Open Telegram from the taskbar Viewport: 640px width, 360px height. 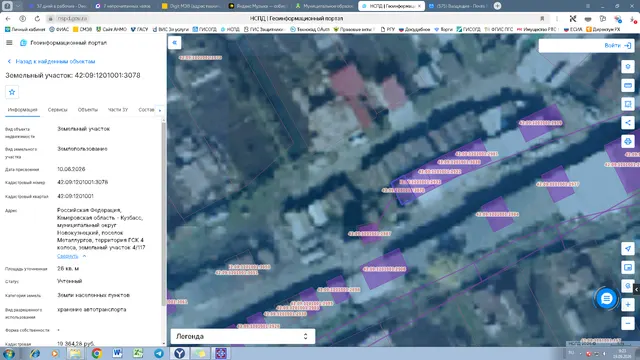[159, 353]
